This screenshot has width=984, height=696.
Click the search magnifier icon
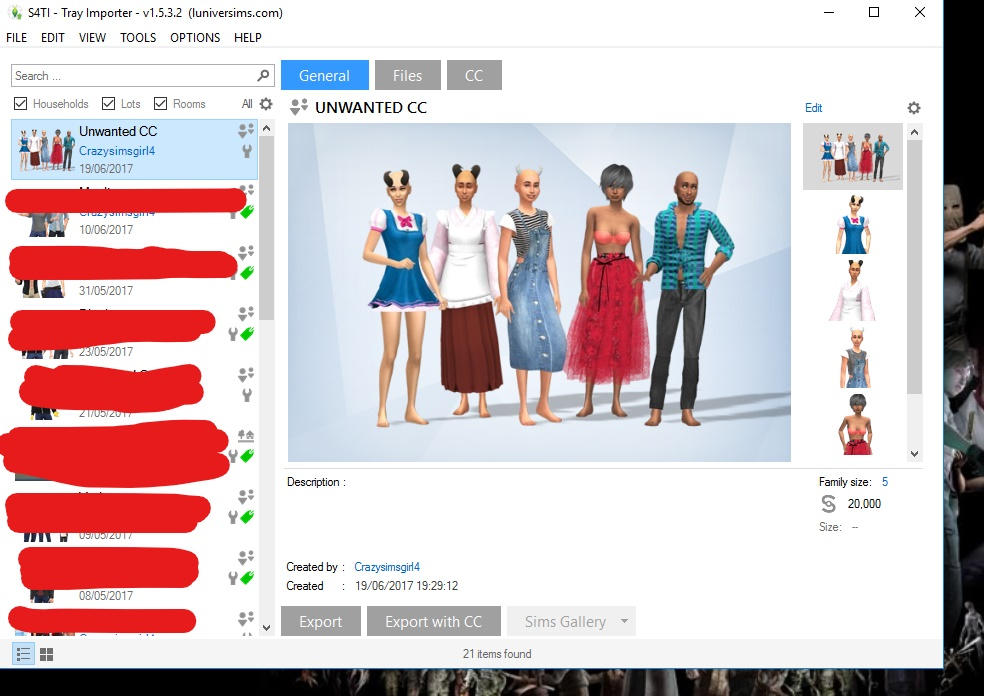(x=264, y=75)
